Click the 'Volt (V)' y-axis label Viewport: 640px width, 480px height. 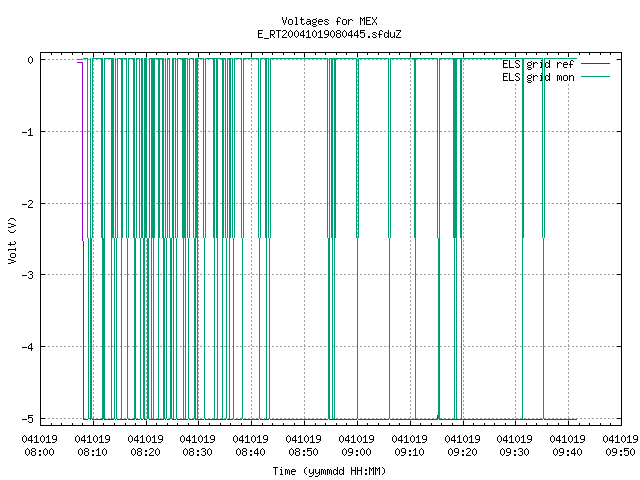click(x=12, y=240)
